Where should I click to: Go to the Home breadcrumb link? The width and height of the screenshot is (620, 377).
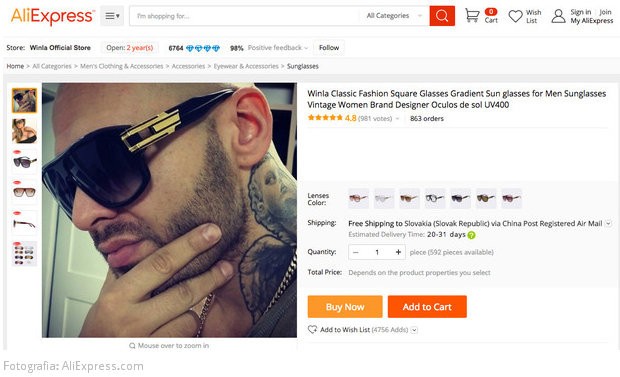coord(15,66)
